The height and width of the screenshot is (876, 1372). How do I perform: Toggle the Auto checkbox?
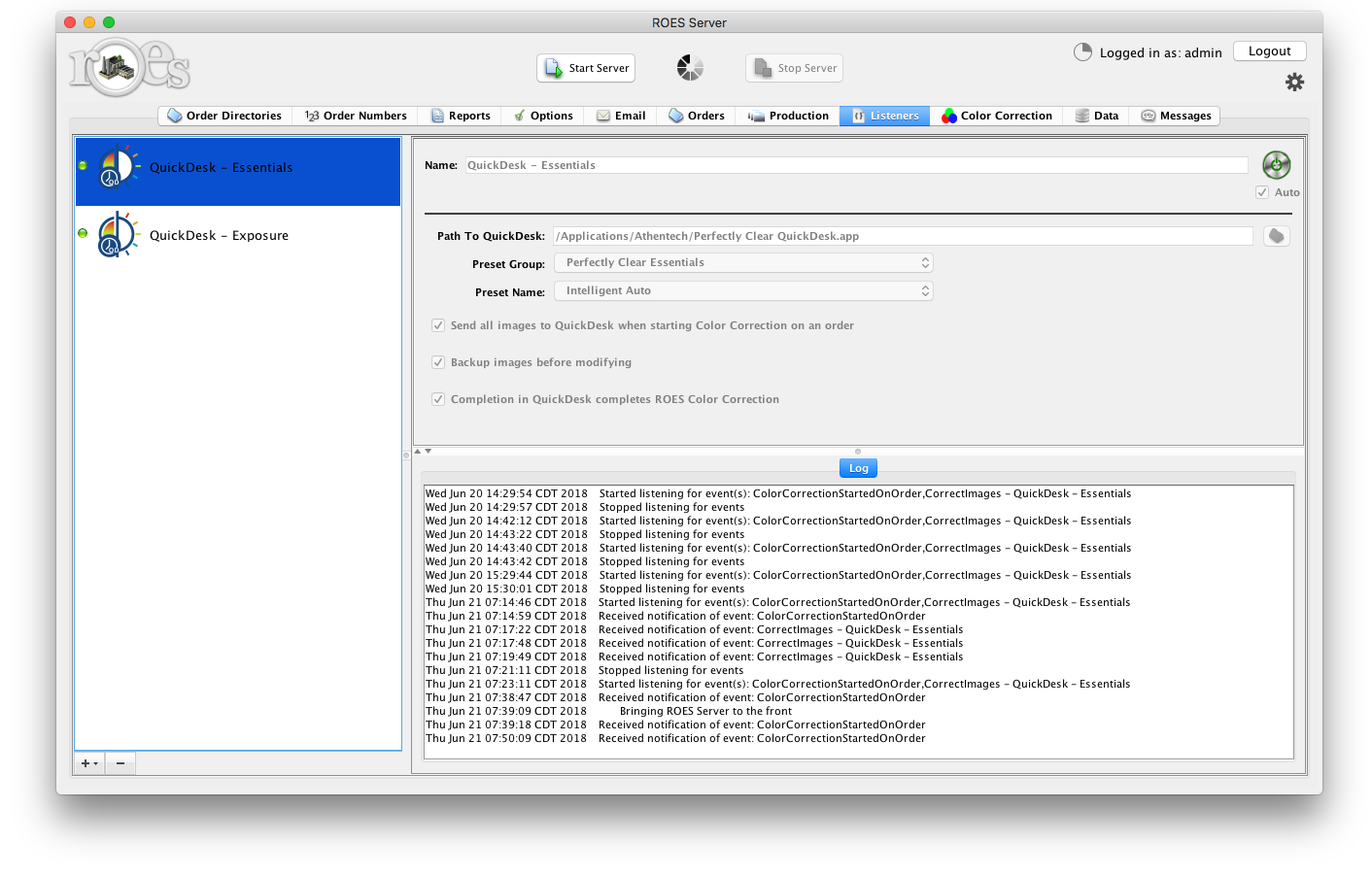(1262, 192)
